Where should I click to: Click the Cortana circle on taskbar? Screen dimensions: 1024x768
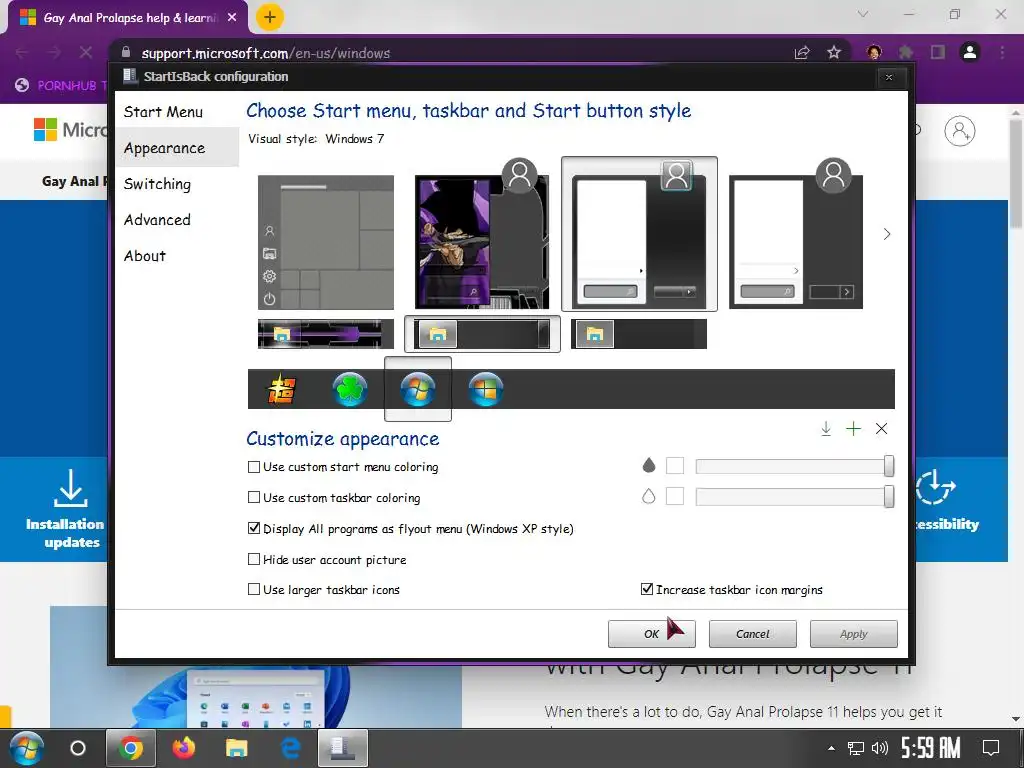[x=78, y=748]
